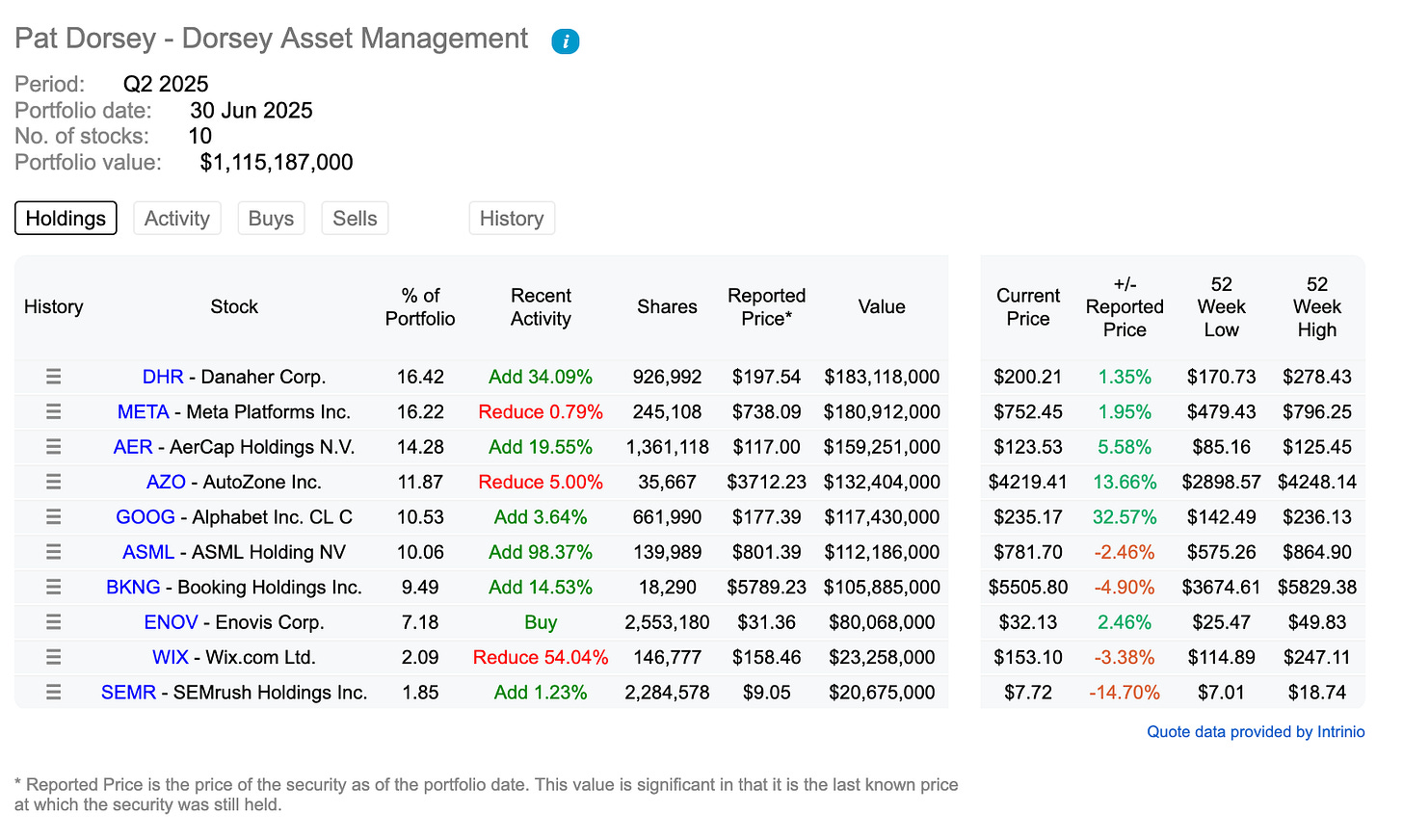The width and height of the screenshot is (1403, 840).
Task: Open history icon for WIX row
Action: coord(53,657)
